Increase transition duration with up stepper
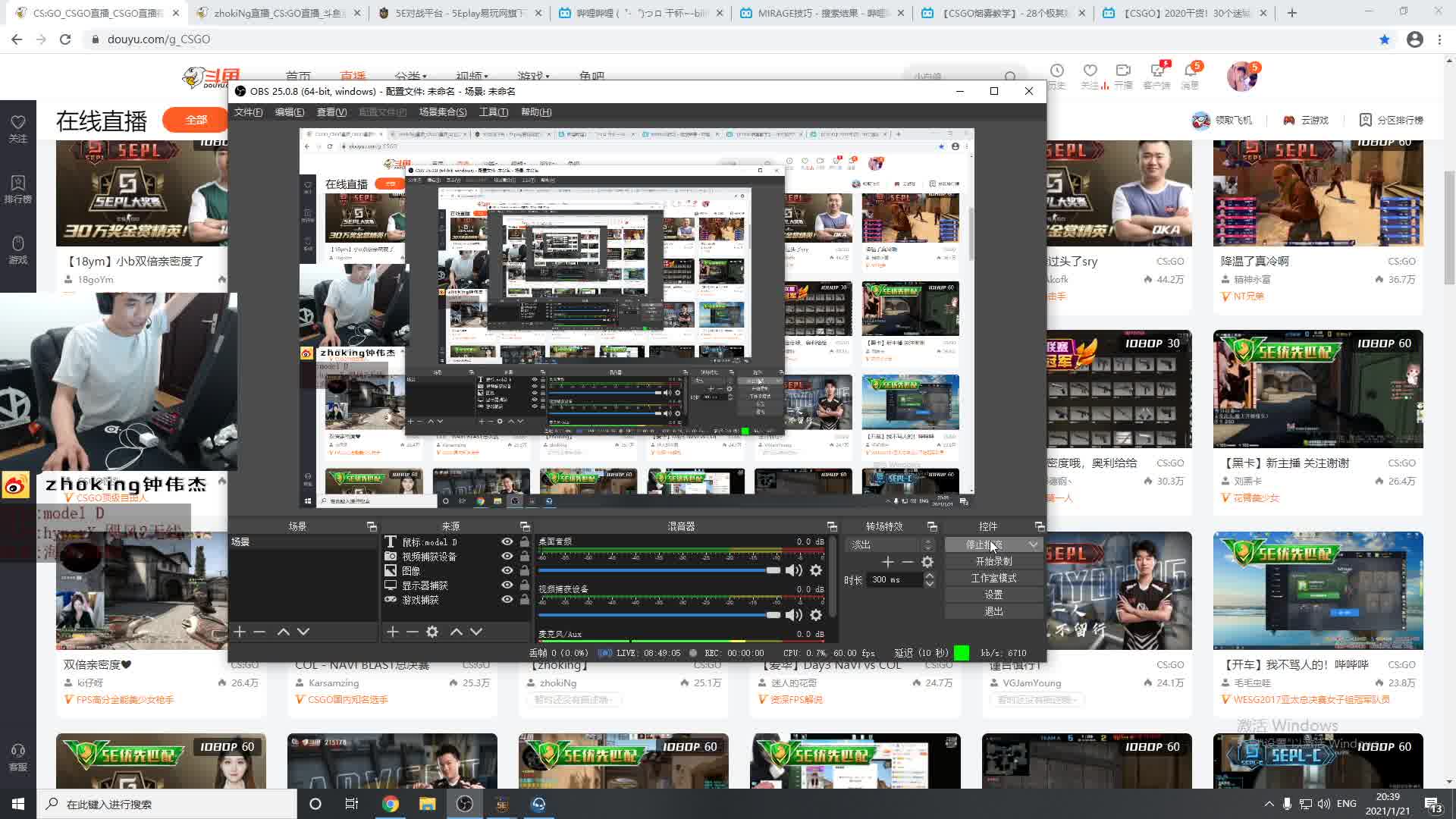1456x819 pixels. pos(930,576)
